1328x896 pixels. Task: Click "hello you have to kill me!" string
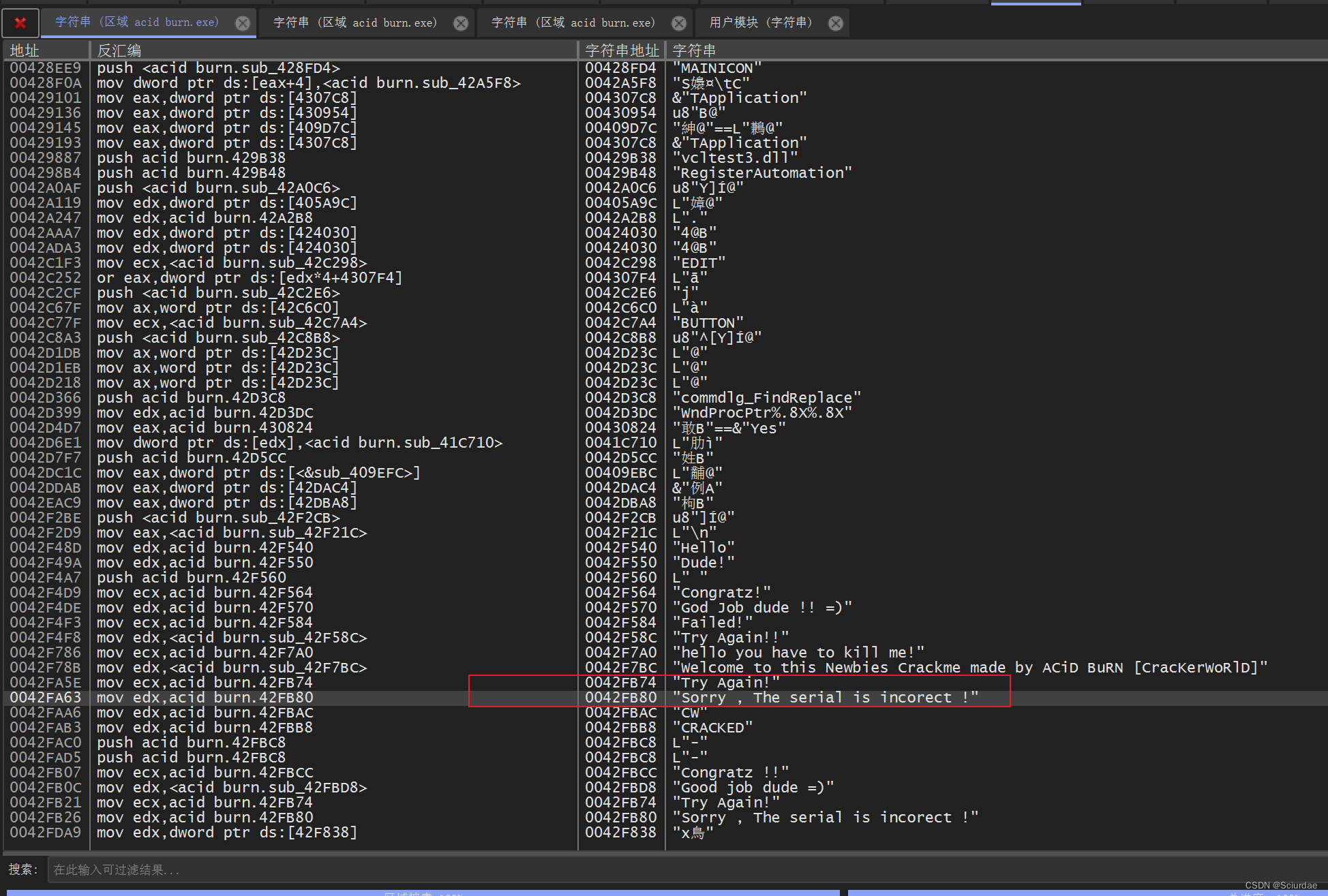[x=798, y=653]
